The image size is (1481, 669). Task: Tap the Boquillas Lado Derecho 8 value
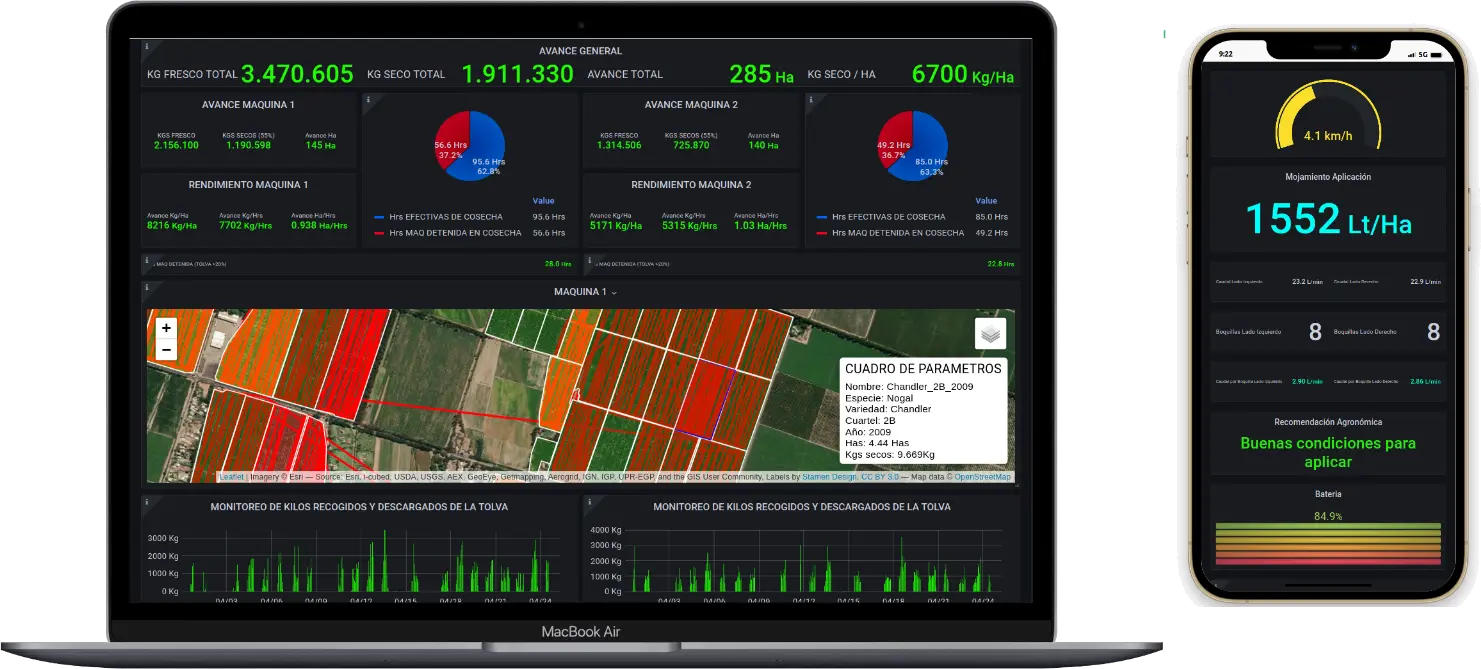[1433, 332]
